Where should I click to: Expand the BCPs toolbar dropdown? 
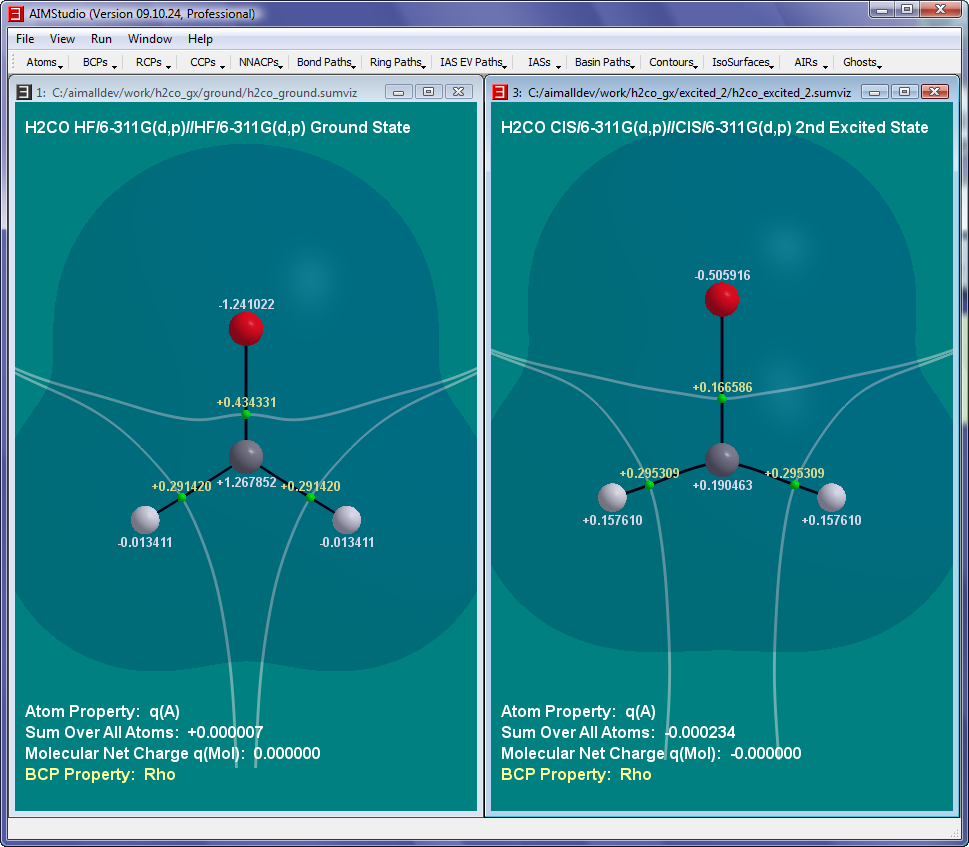(99, 62)
